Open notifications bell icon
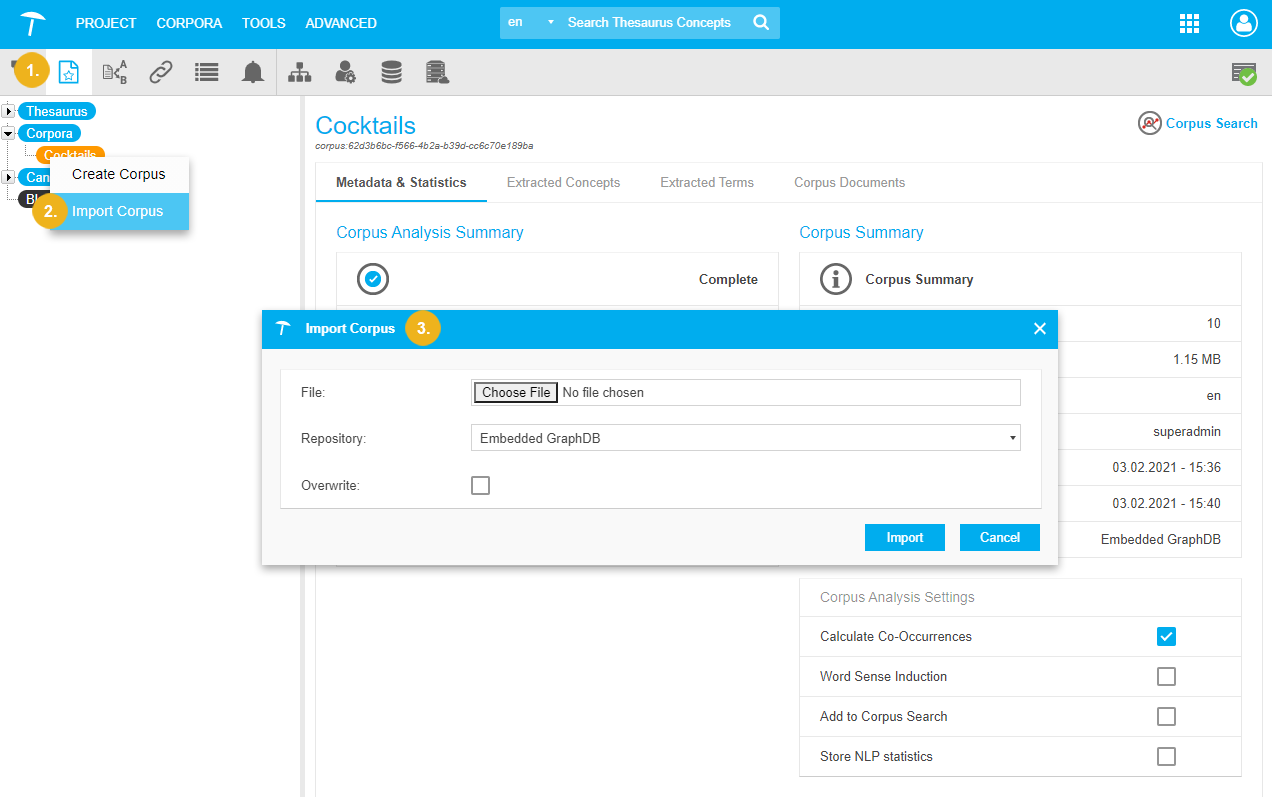 (x=253, y=72)
